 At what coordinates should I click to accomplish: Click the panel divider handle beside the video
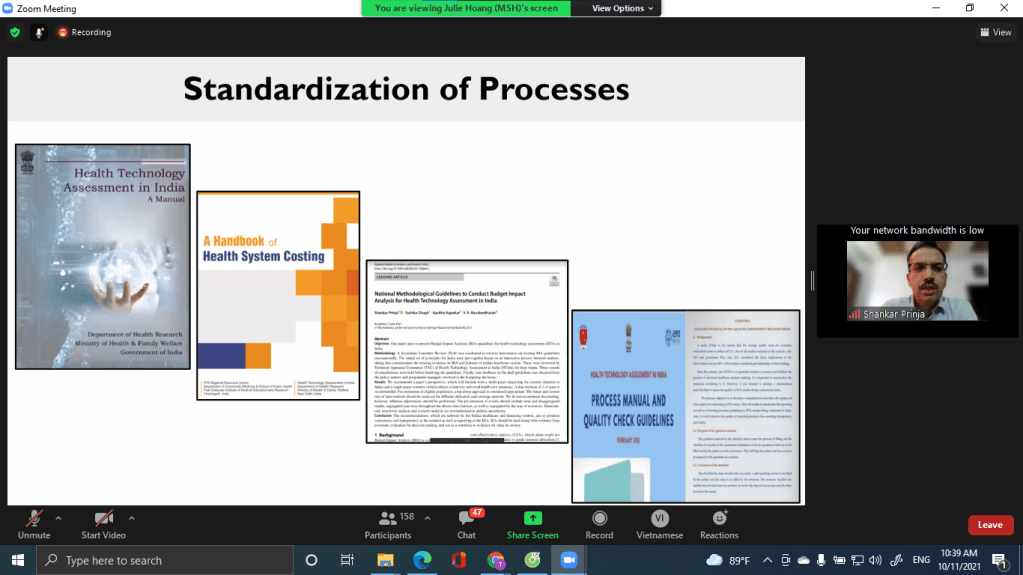coord(812,280)
